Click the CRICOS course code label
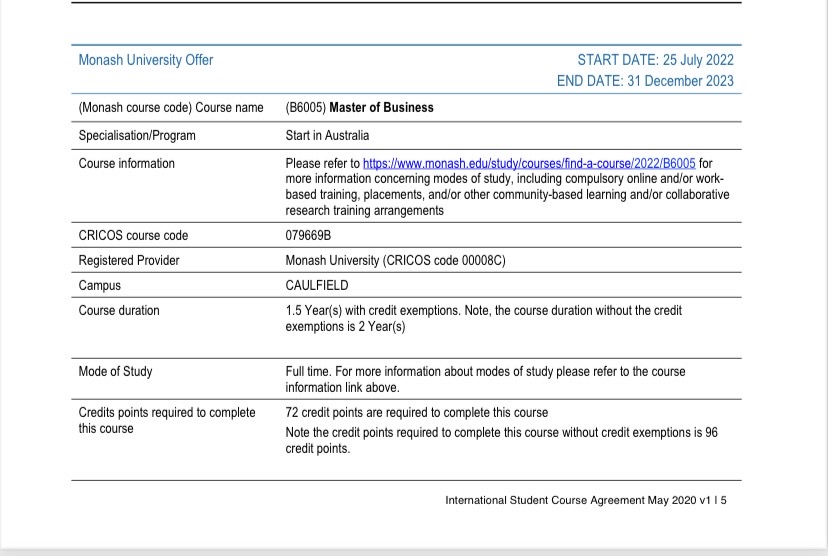This screenshot has width=828, height=556. 133,236
